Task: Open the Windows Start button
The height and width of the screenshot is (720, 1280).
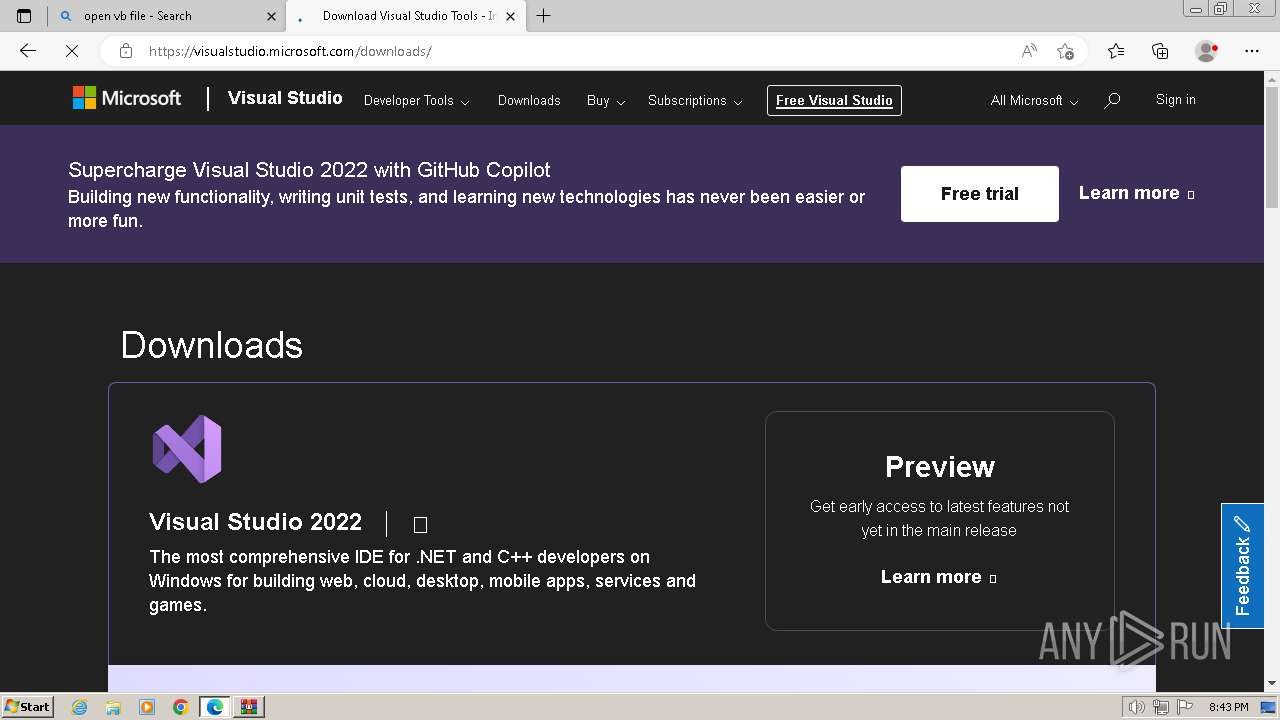Action: (x=27, y=707)
